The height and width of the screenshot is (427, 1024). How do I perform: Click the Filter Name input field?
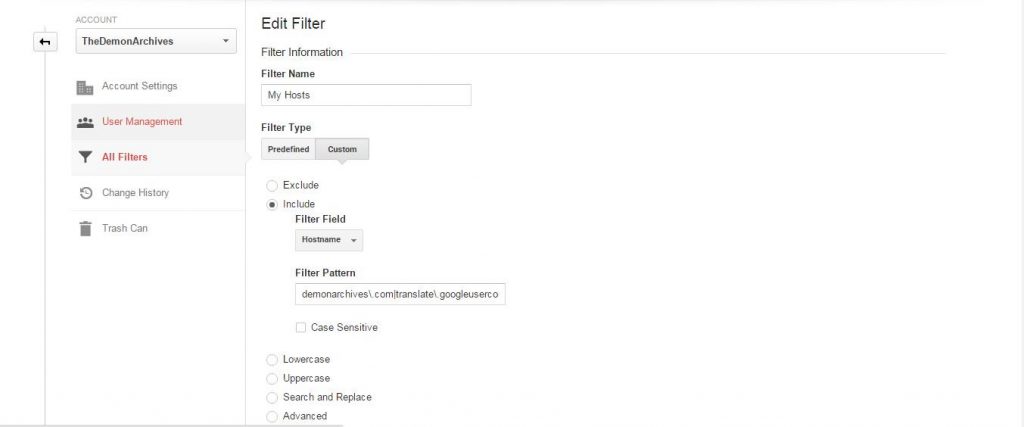[366, 95]
